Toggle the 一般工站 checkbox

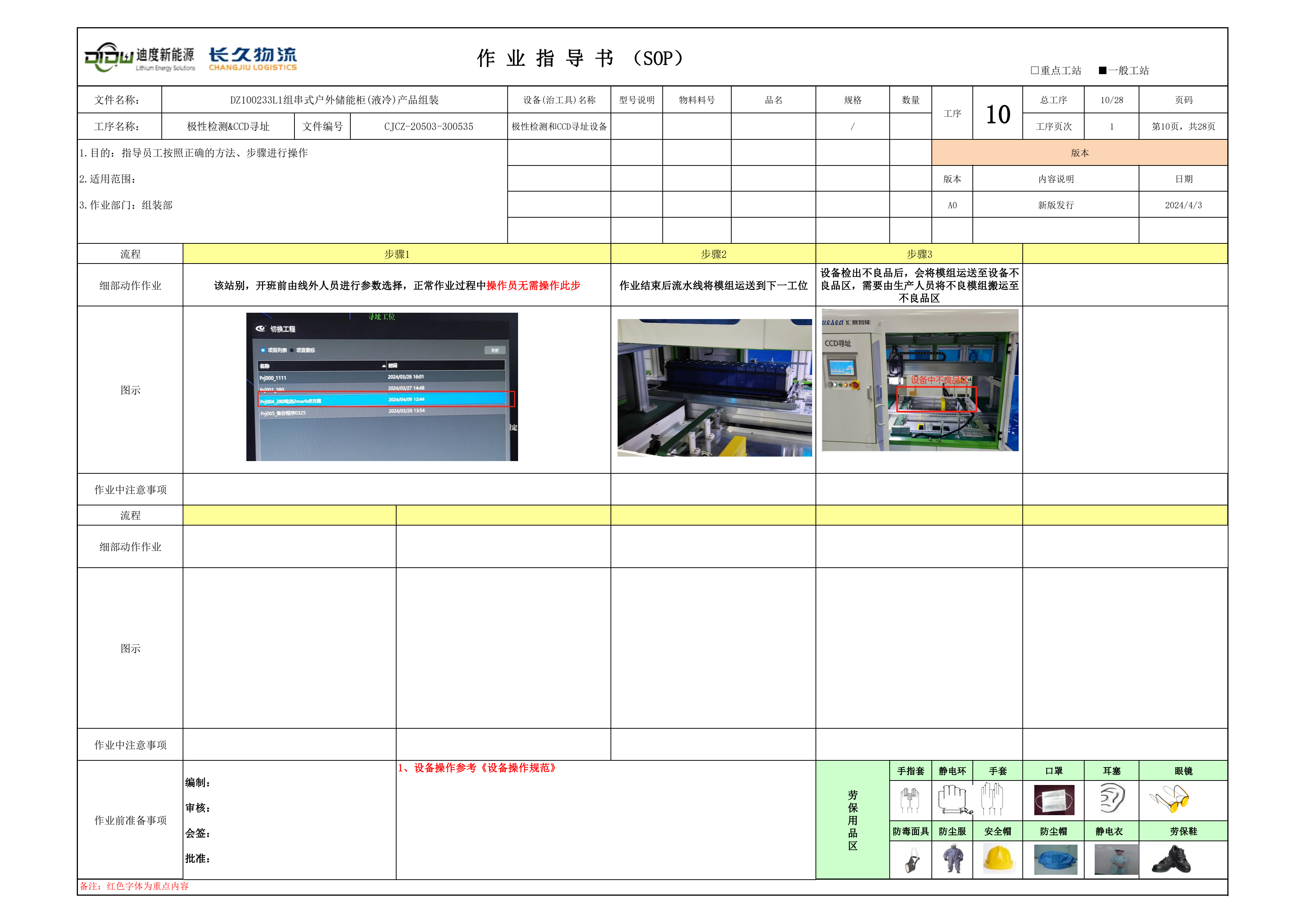1102,70
